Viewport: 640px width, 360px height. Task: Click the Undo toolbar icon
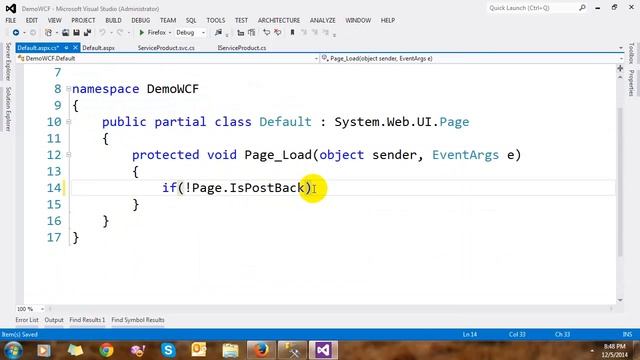tap(102, 32)
